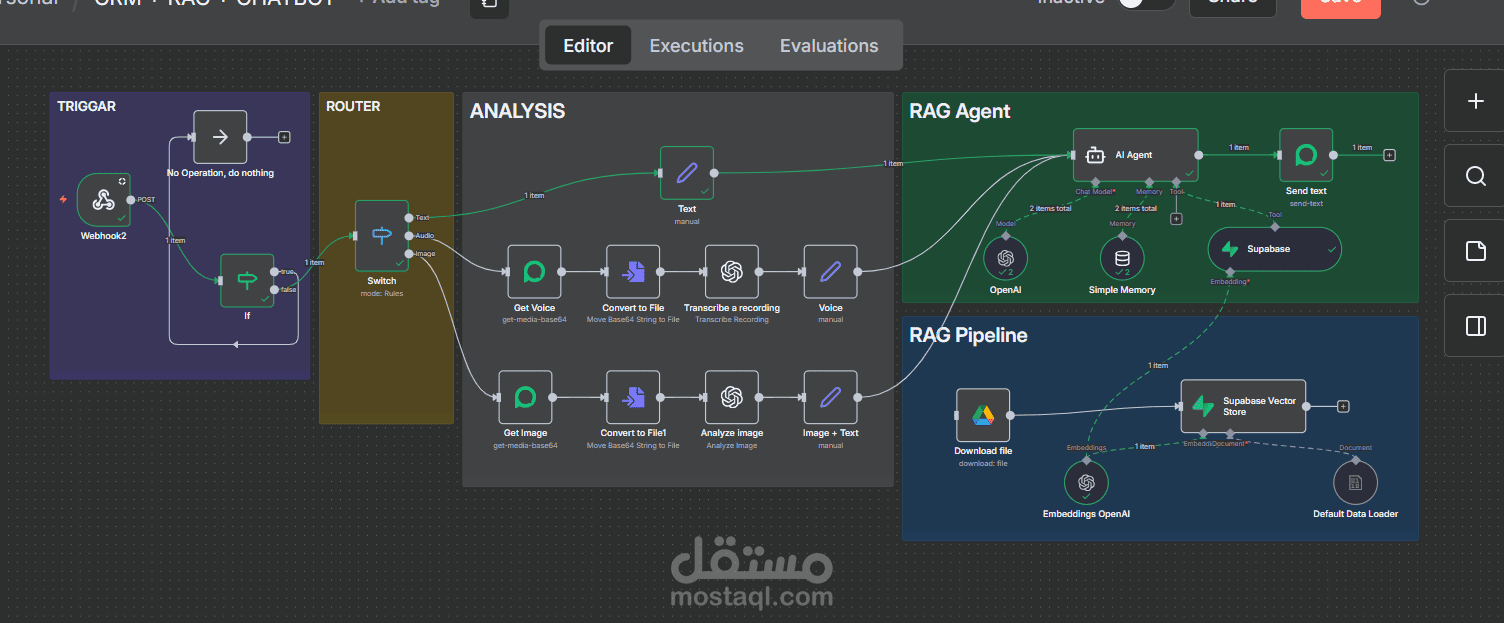The image size is (1504, 623).
Task: Select the Supabase Vector Store node
Action: click(1243, 405)
